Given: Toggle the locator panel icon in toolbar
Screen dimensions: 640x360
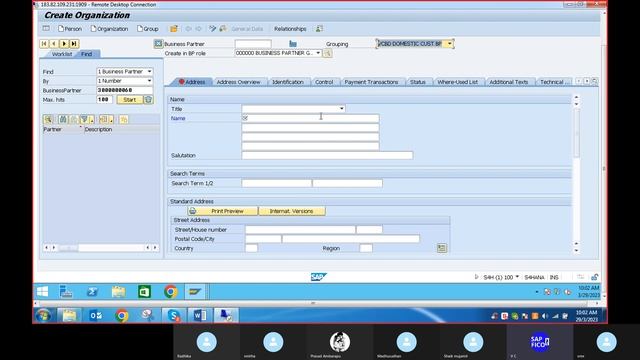Looking at the screenshot, I should 46,29.
